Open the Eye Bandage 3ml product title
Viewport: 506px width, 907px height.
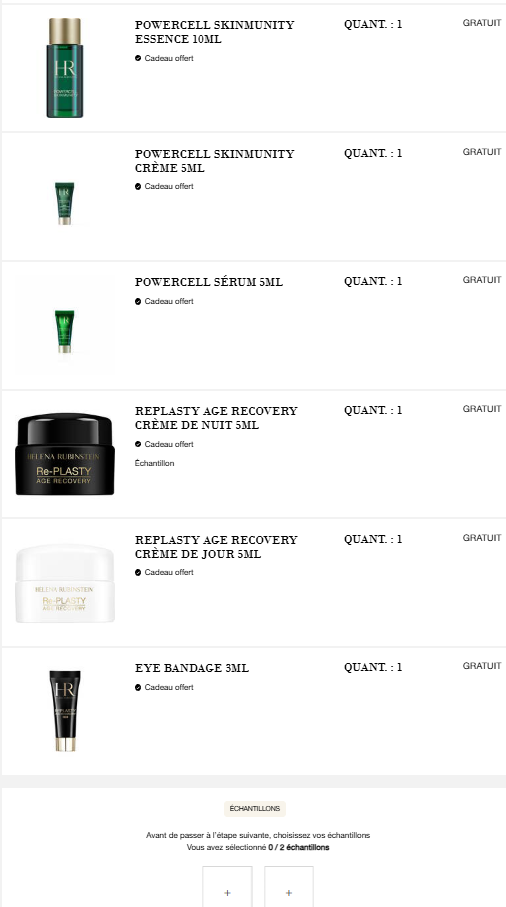(x=192, y=668)
